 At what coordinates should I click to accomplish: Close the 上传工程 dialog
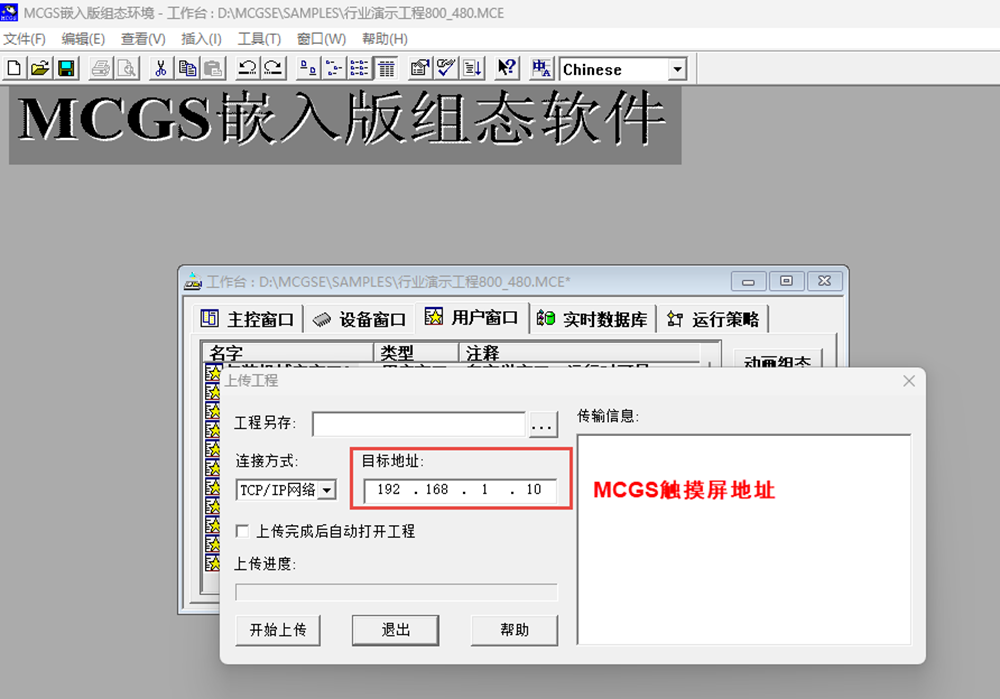(909, 381)
